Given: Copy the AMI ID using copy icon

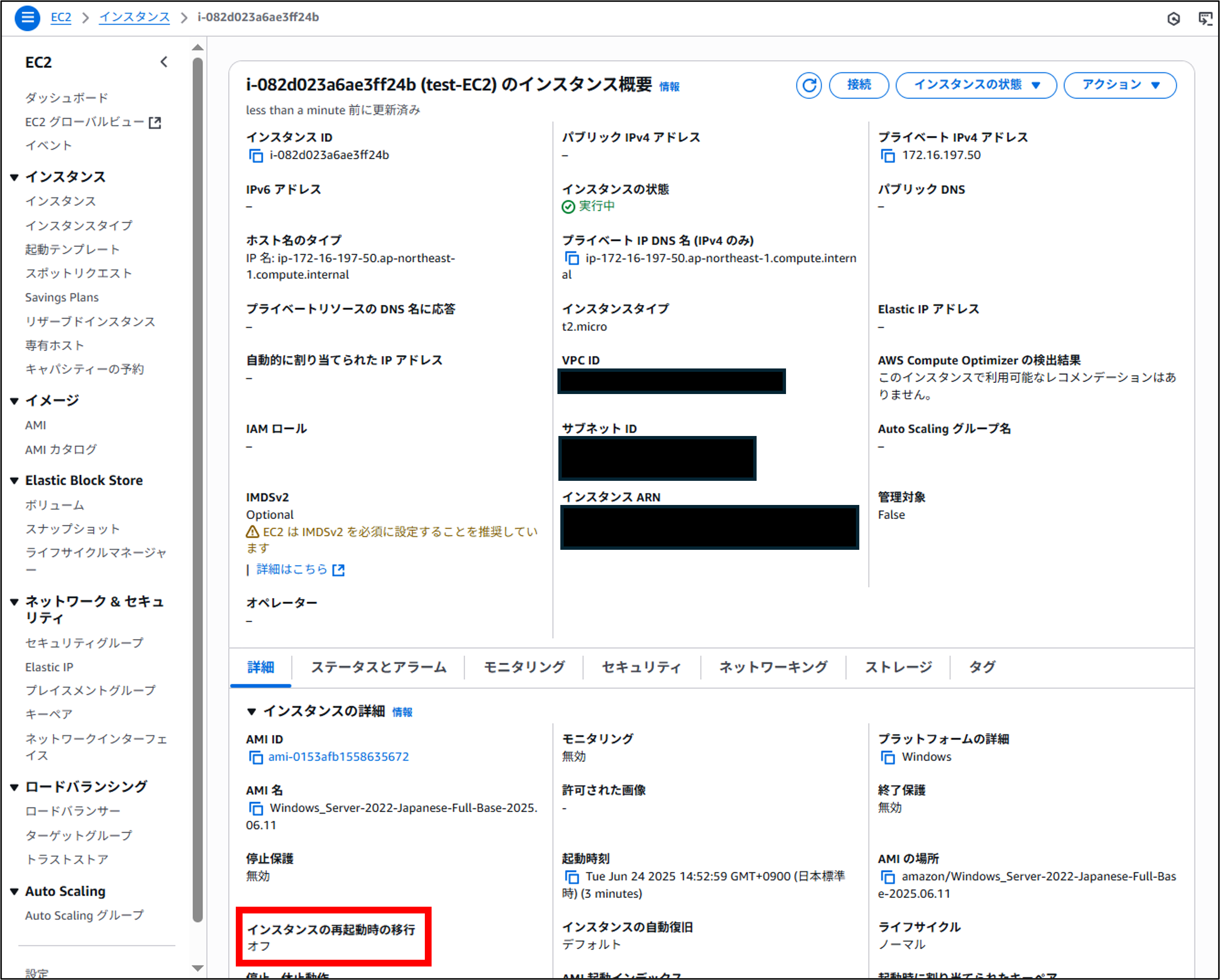Looking at the screenshot, I should point(257,757).
